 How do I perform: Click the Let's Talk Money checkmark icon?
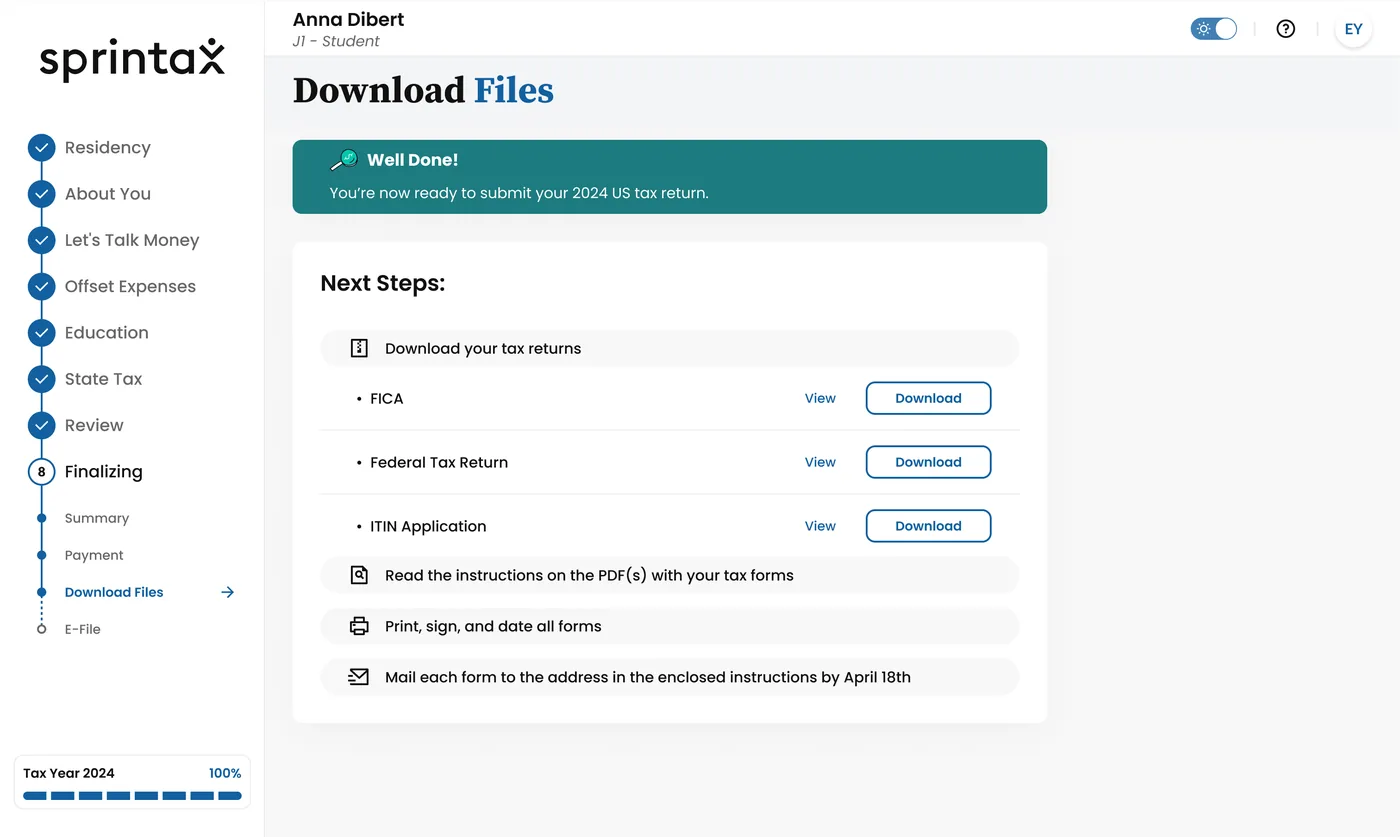[41, 240]
